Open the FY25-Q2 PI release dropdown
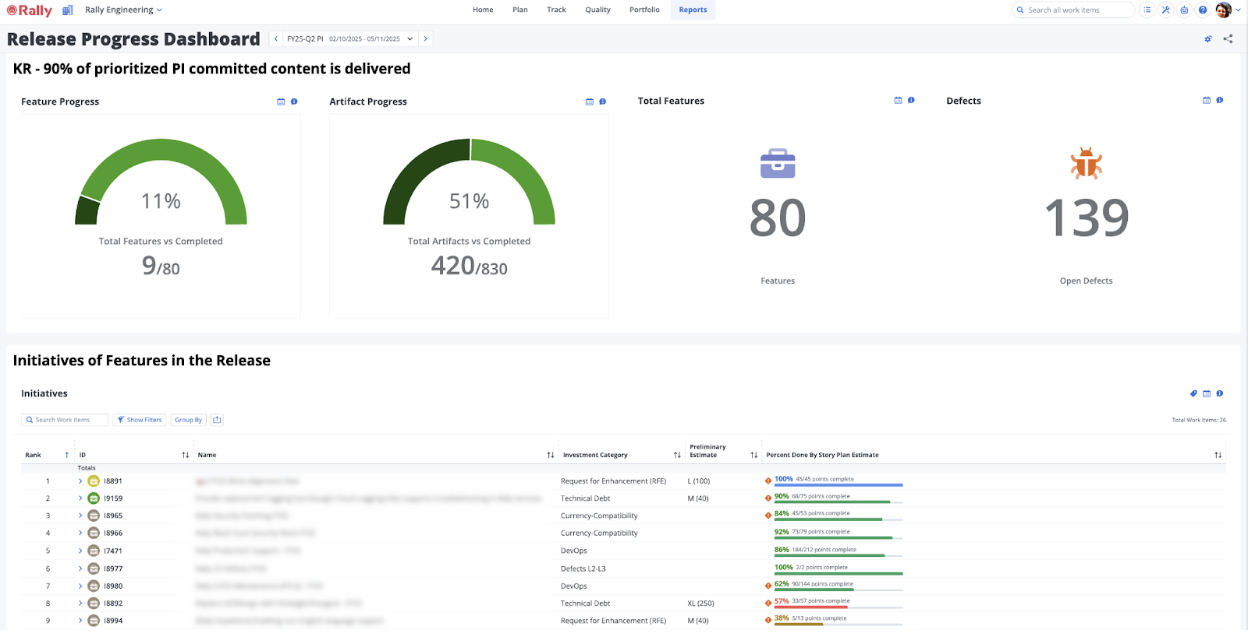The height and width of the screenshot is (642, 1248). 350,39
